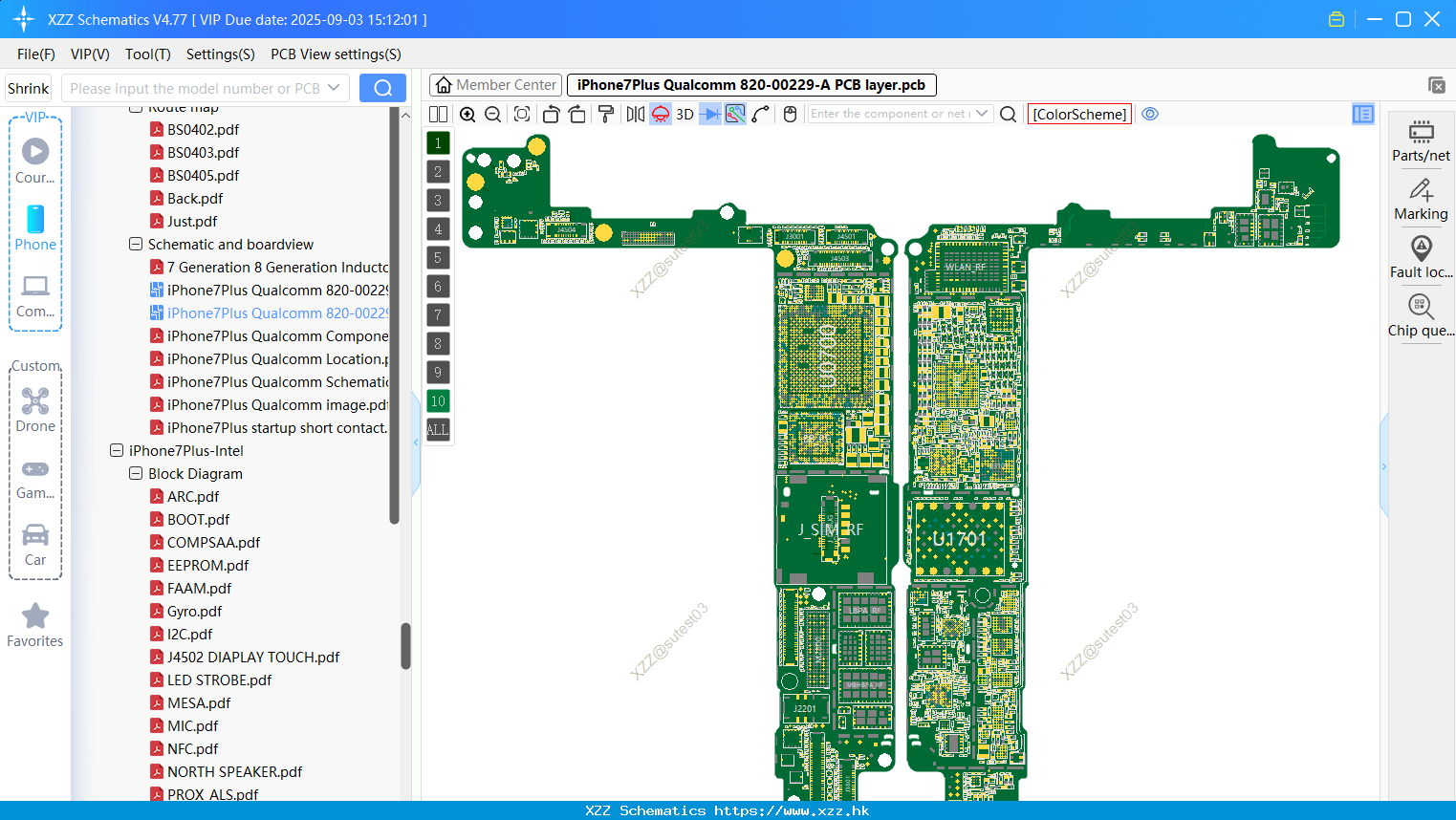Viewport: 1456px width, 820px height.
Task: Zoom in on the PCB view
Action: pos(467,114)
